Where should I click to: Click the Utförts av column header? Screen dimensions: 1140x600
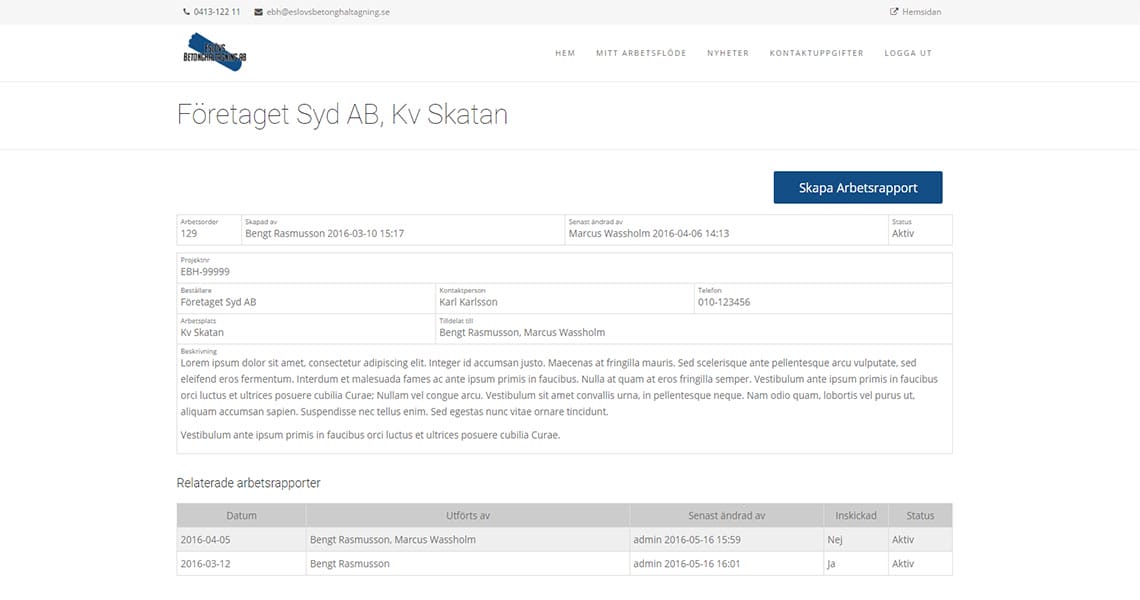(x=467, y=516)
